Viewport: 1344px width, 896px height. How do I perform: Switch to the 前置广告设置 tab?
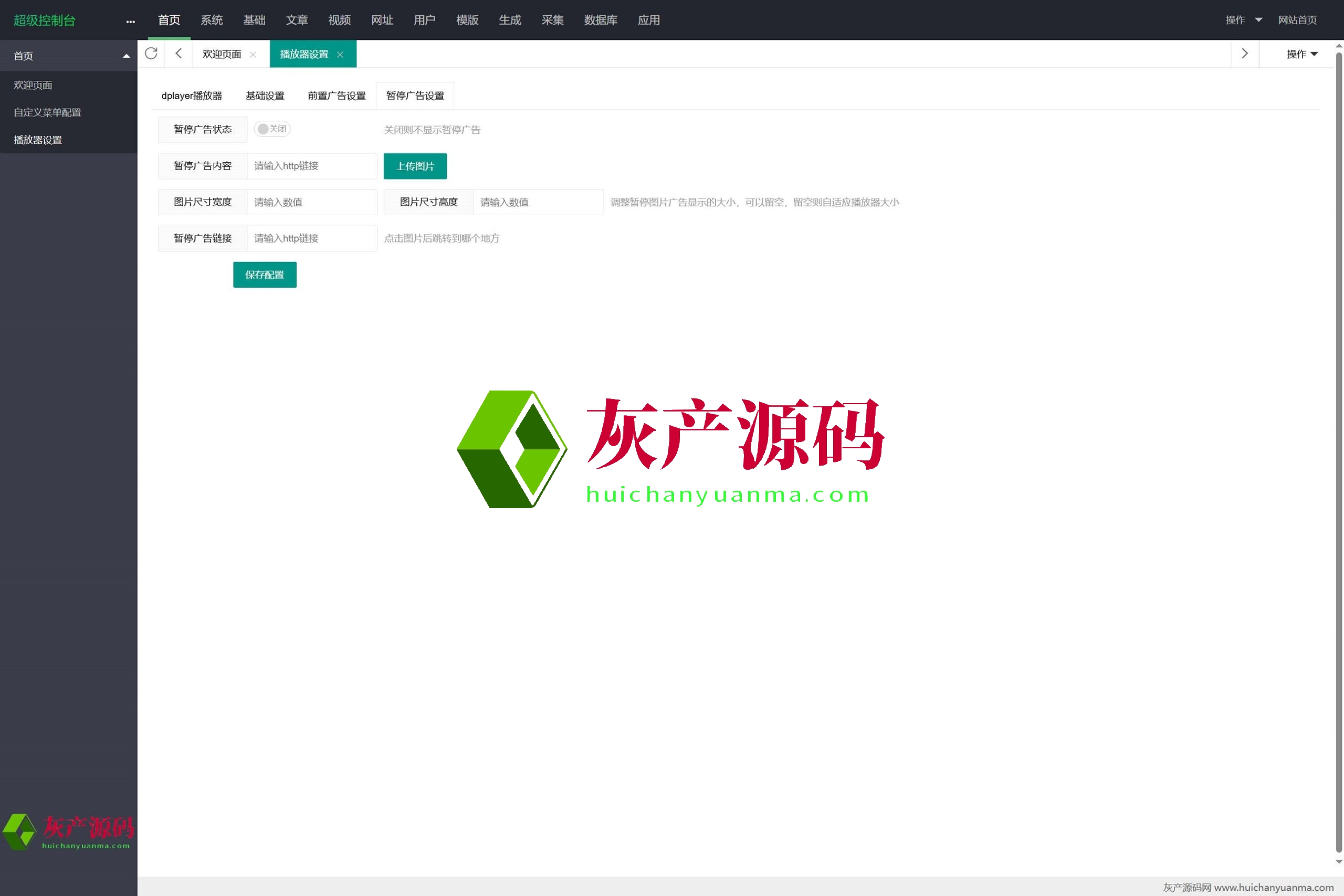(337, 96)
